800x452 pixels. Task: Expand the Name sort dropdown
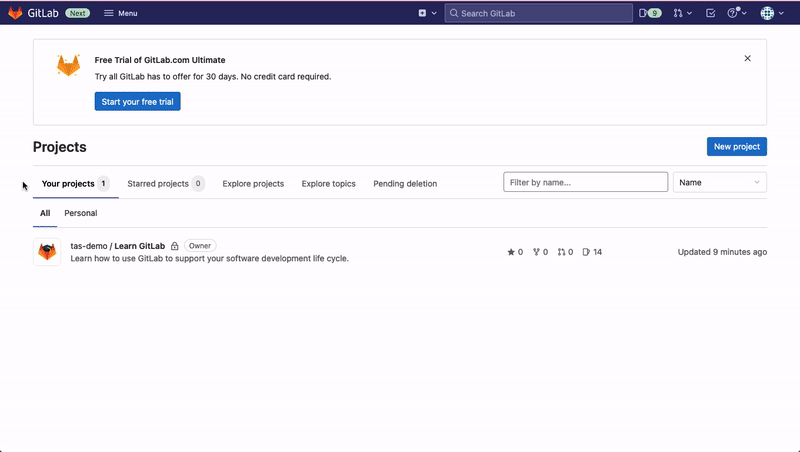719,182
